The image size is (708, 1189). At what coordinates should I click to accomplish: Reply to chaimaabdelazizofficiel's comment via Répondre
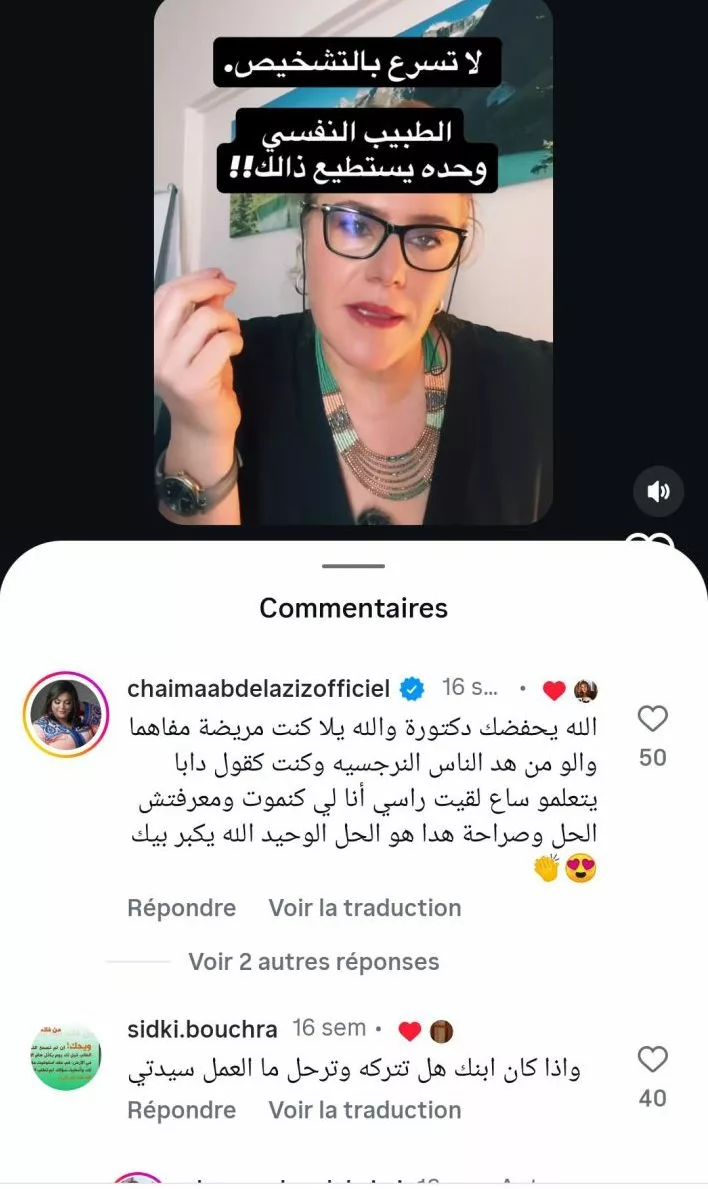181,908
